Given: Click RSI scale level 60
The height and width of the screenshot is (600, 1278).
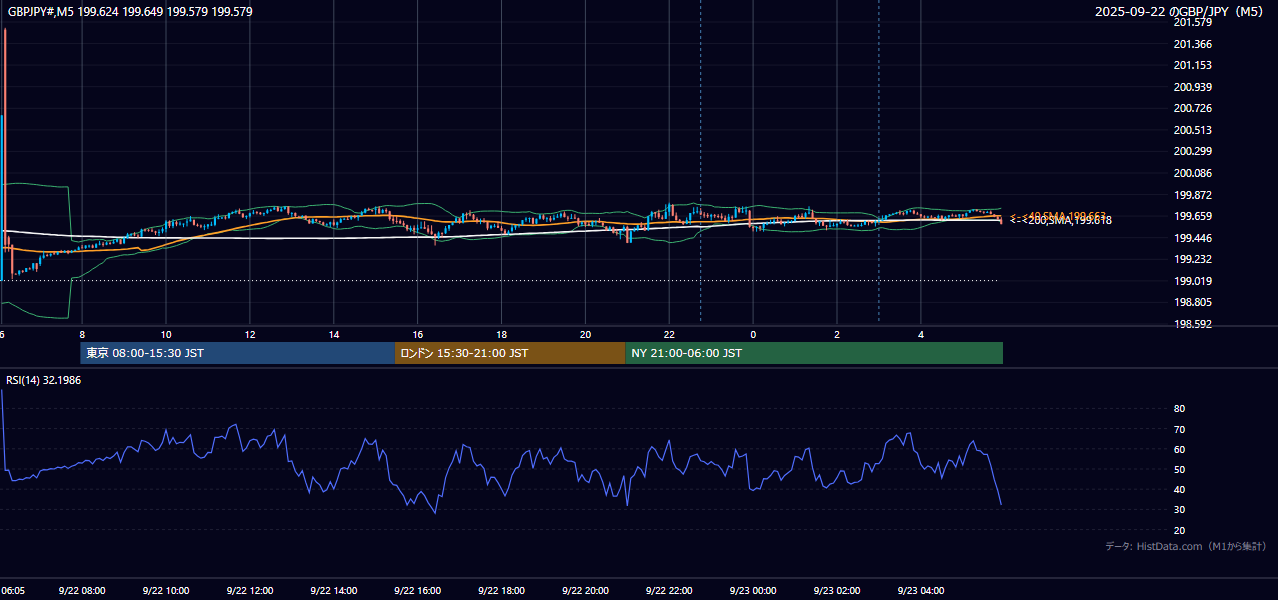Looking at the screenshot, I should tap(1180, 449).
